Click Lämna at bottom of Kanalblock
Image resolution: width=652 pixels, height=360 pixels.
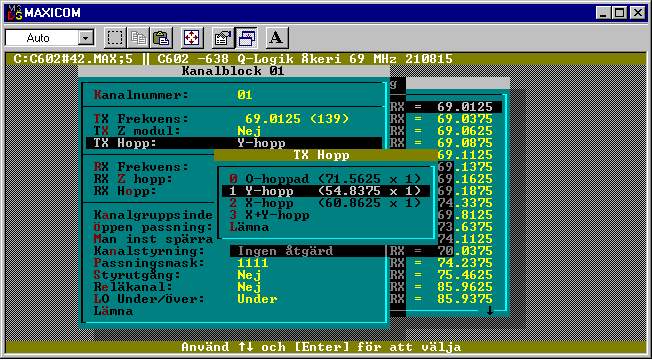[114, 311]
